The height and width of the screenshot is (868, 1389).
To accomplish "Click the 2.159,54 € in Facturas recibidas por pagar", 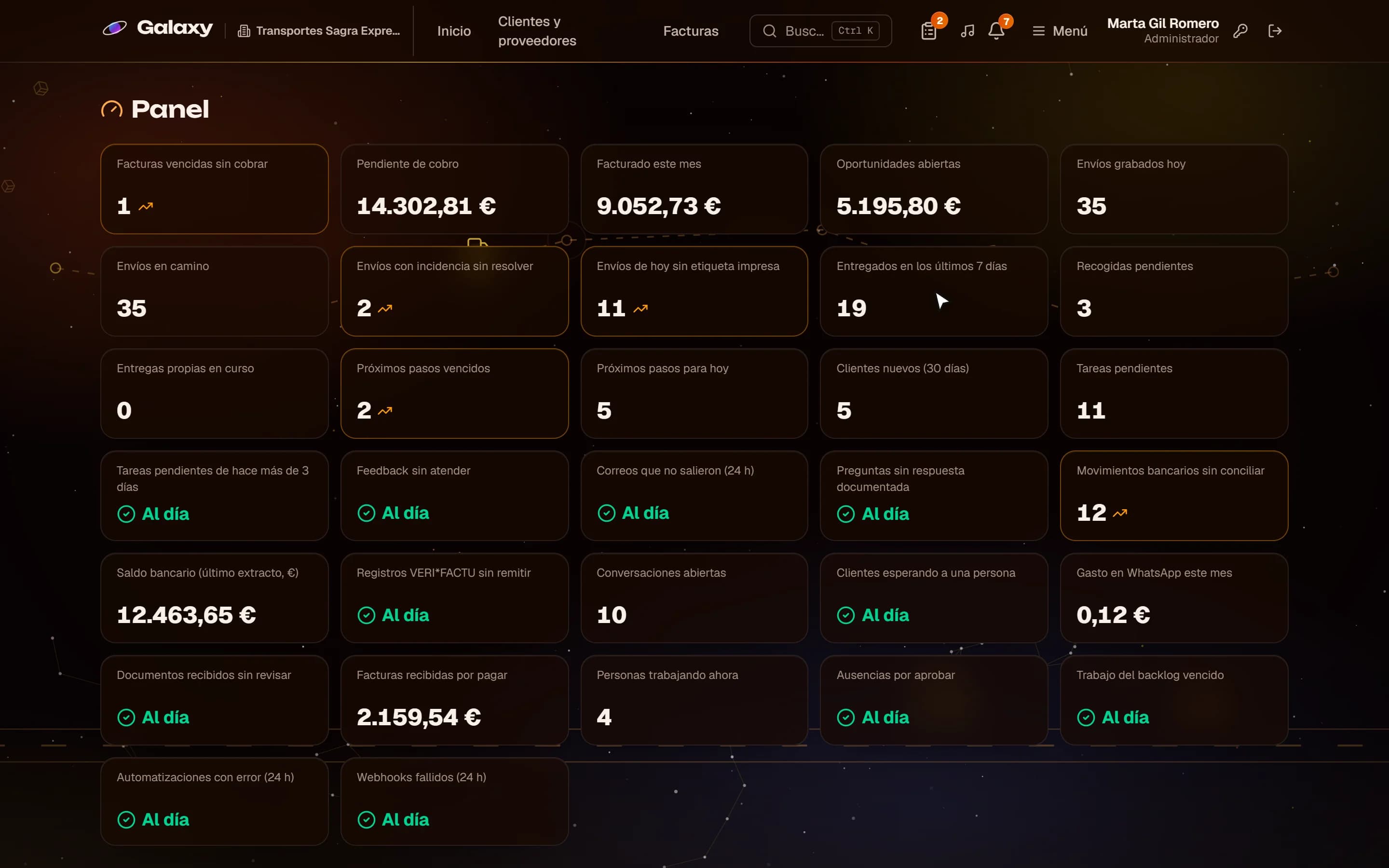I will [419, 717].
